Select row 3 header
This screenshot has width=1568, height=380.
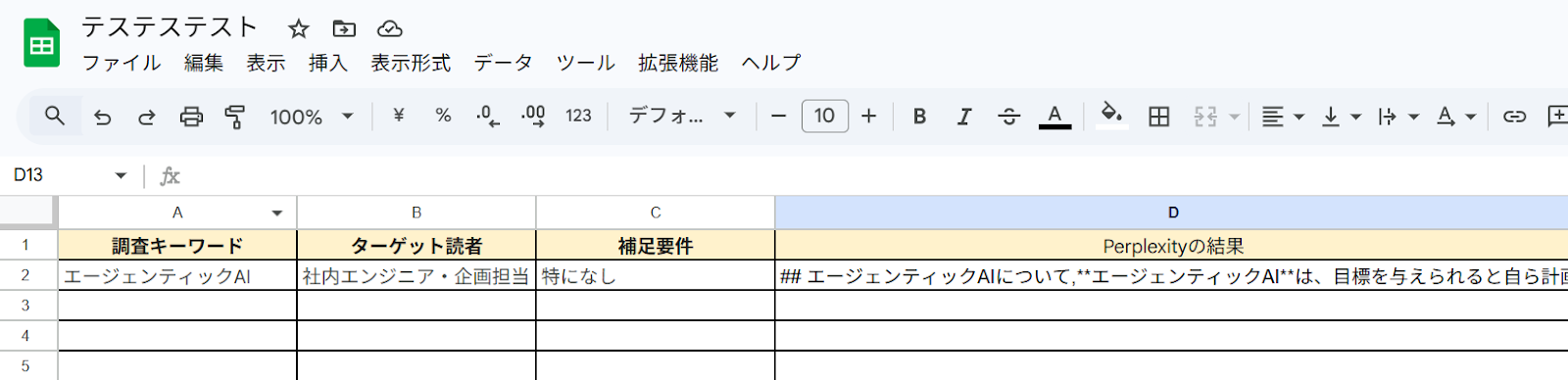[26, 306]
